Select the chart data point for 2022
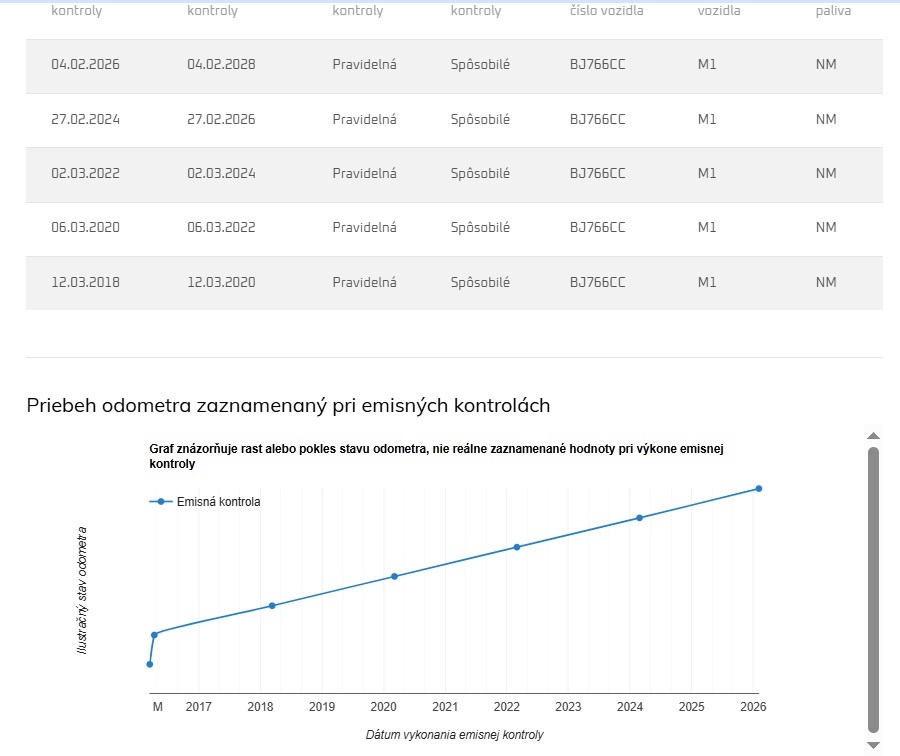Screen dimensions: 900x756 tap(517, 547)
